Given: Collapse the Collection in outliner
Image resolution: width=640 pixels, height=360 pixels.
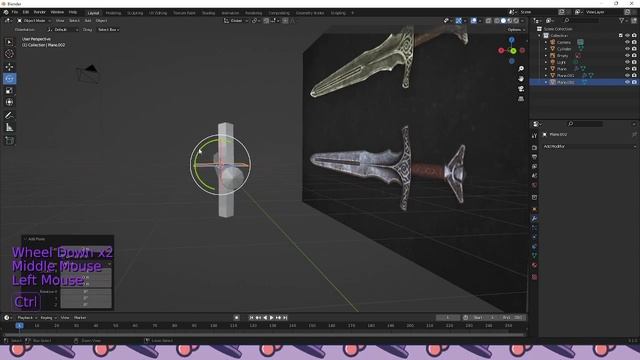Looking at the screenshot, I should click(x=539, y=36).
